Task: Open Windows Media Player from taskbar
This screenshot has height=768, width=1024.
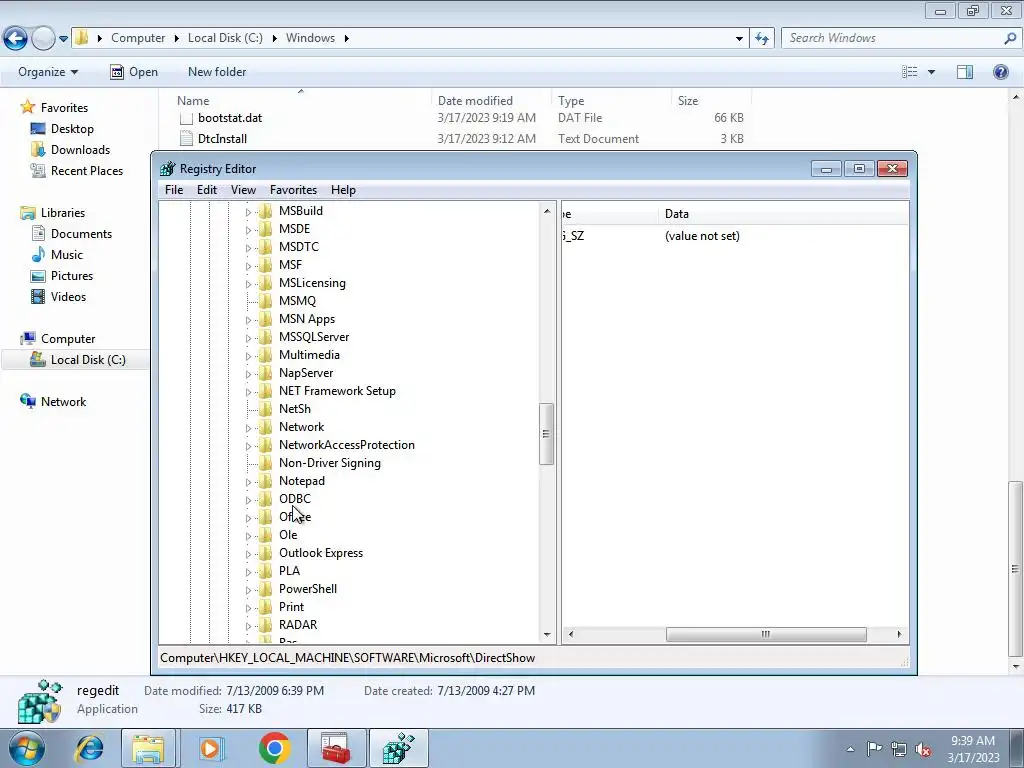Action: coord(210,748)
